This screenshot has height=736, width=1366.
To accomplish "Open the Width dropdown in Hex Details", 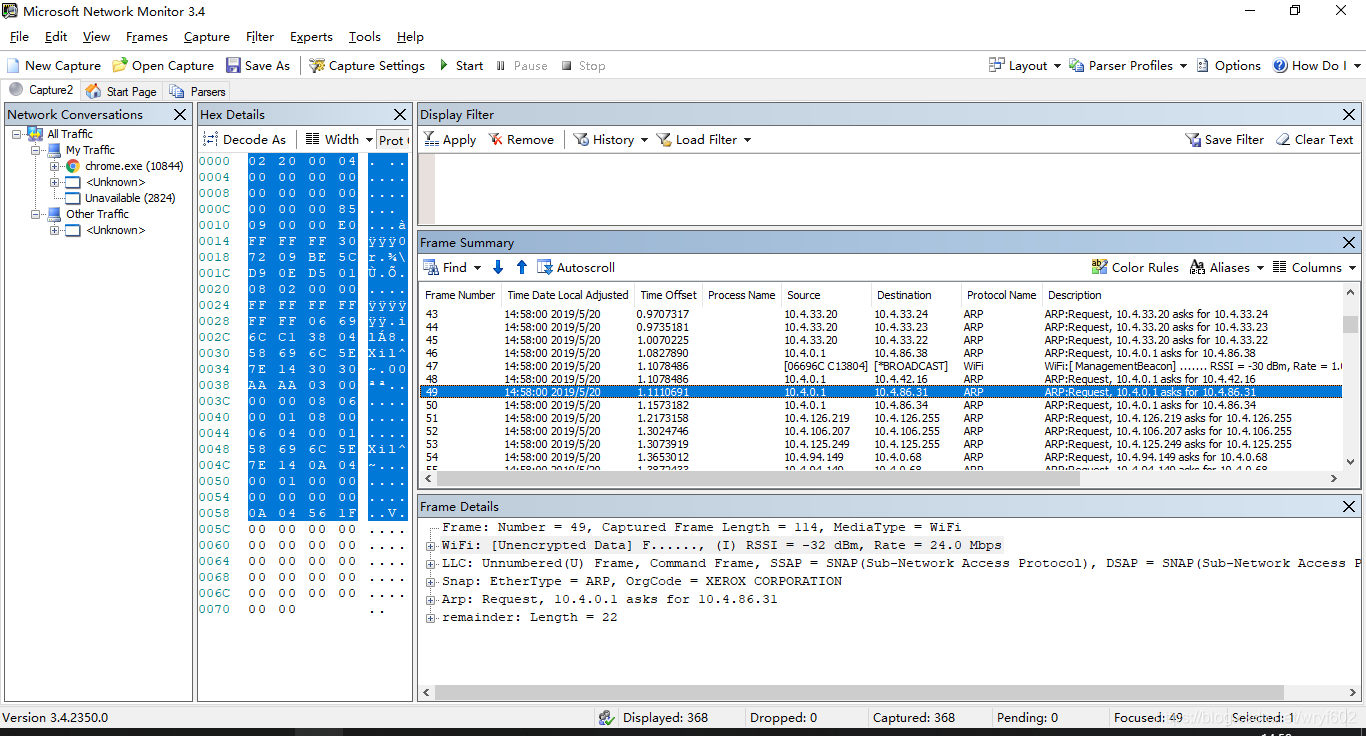I will [x=339, y=140].
